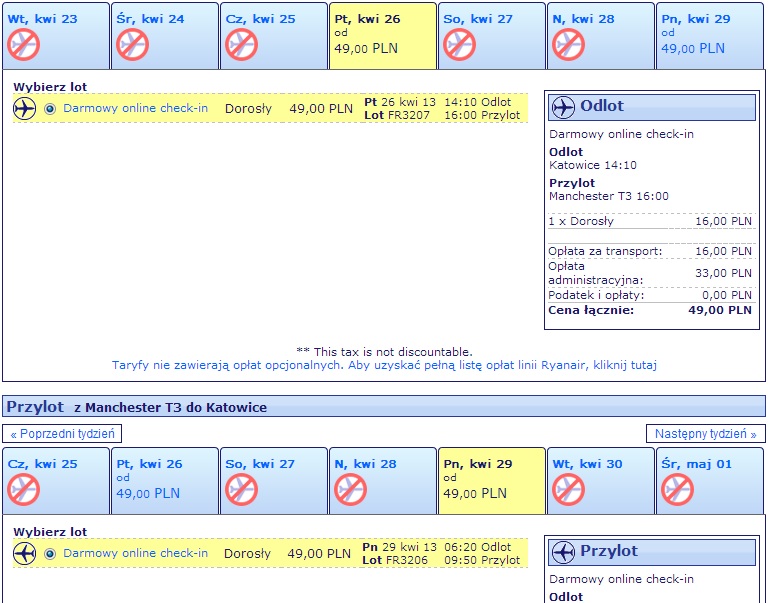Click the no-flight icon under Wt, kwi 23
Viewport: 774px width, 603px height.
coord(23,44)
